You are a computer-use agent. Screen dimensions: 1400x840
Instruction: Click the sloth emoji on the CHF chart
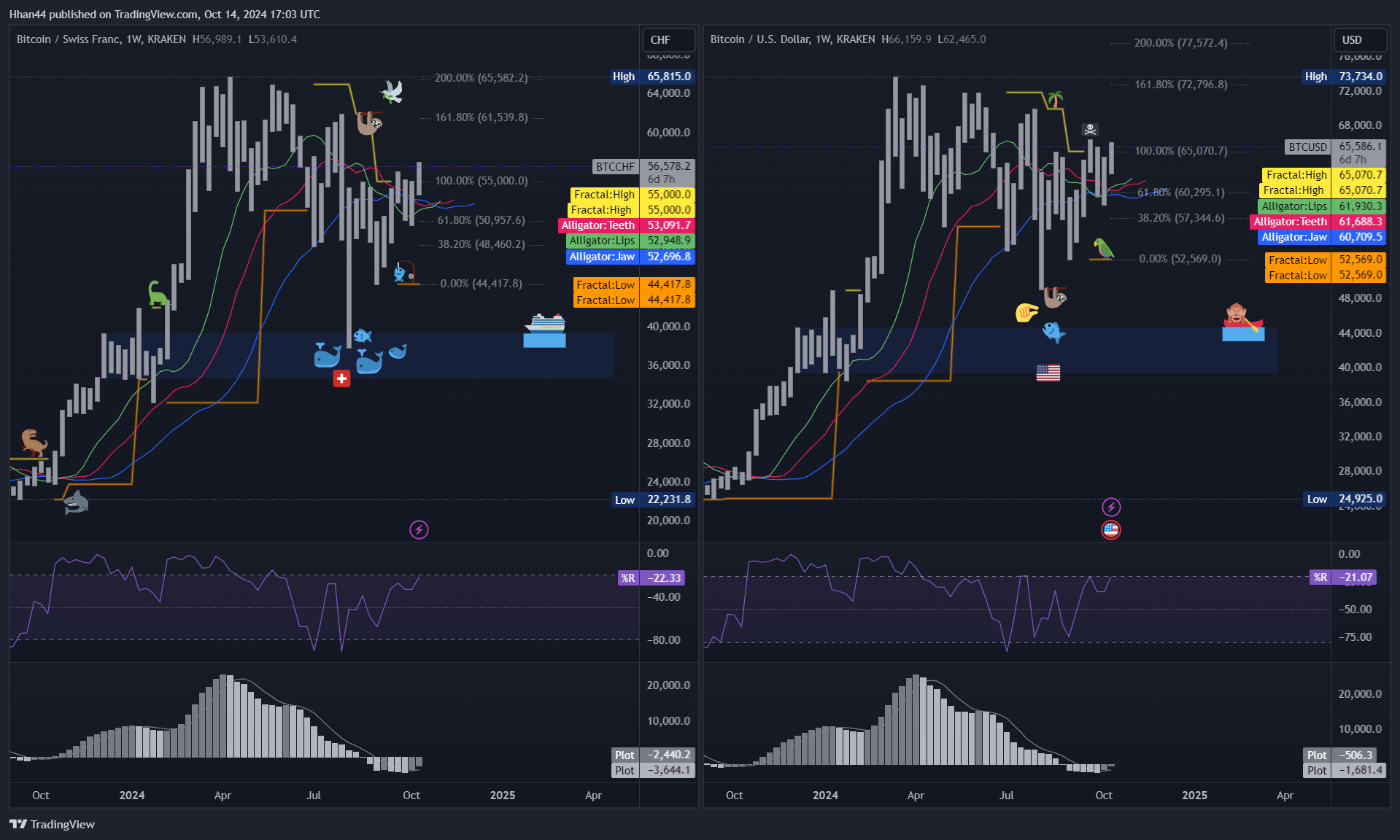[369, 123]
